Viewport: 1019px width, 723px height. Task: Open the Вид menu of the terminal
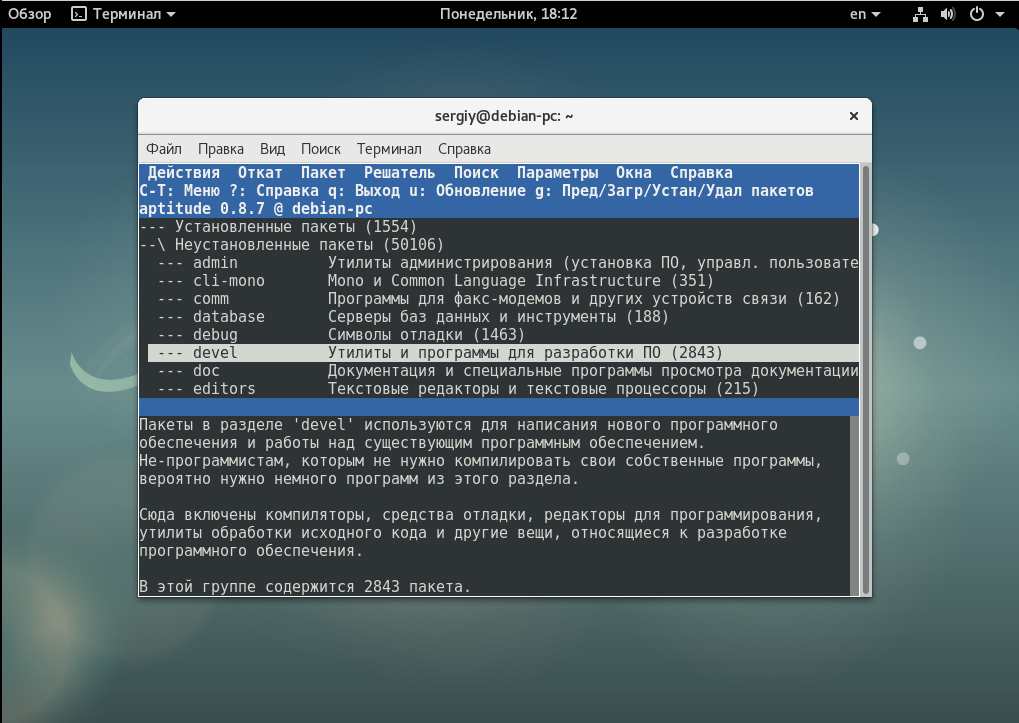[272, 149]
